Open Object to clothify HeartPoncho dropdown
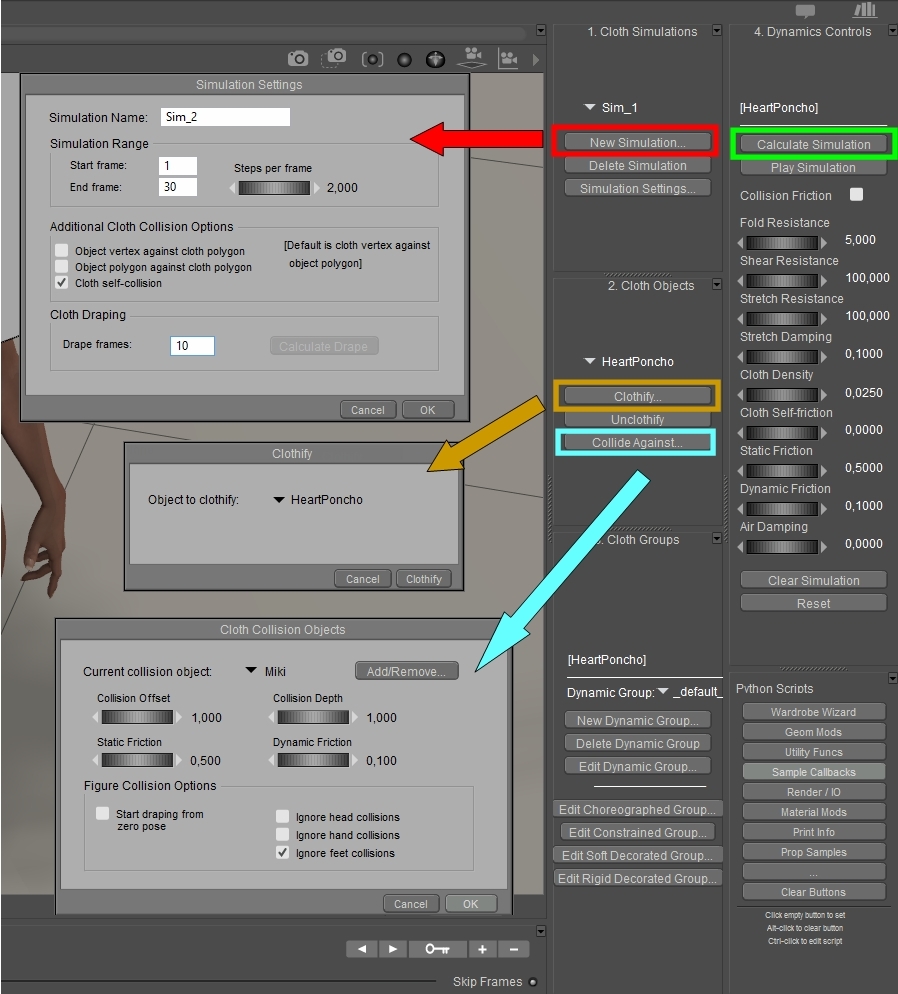This screenshot has width=898, height=994. [x=318, y=500]
